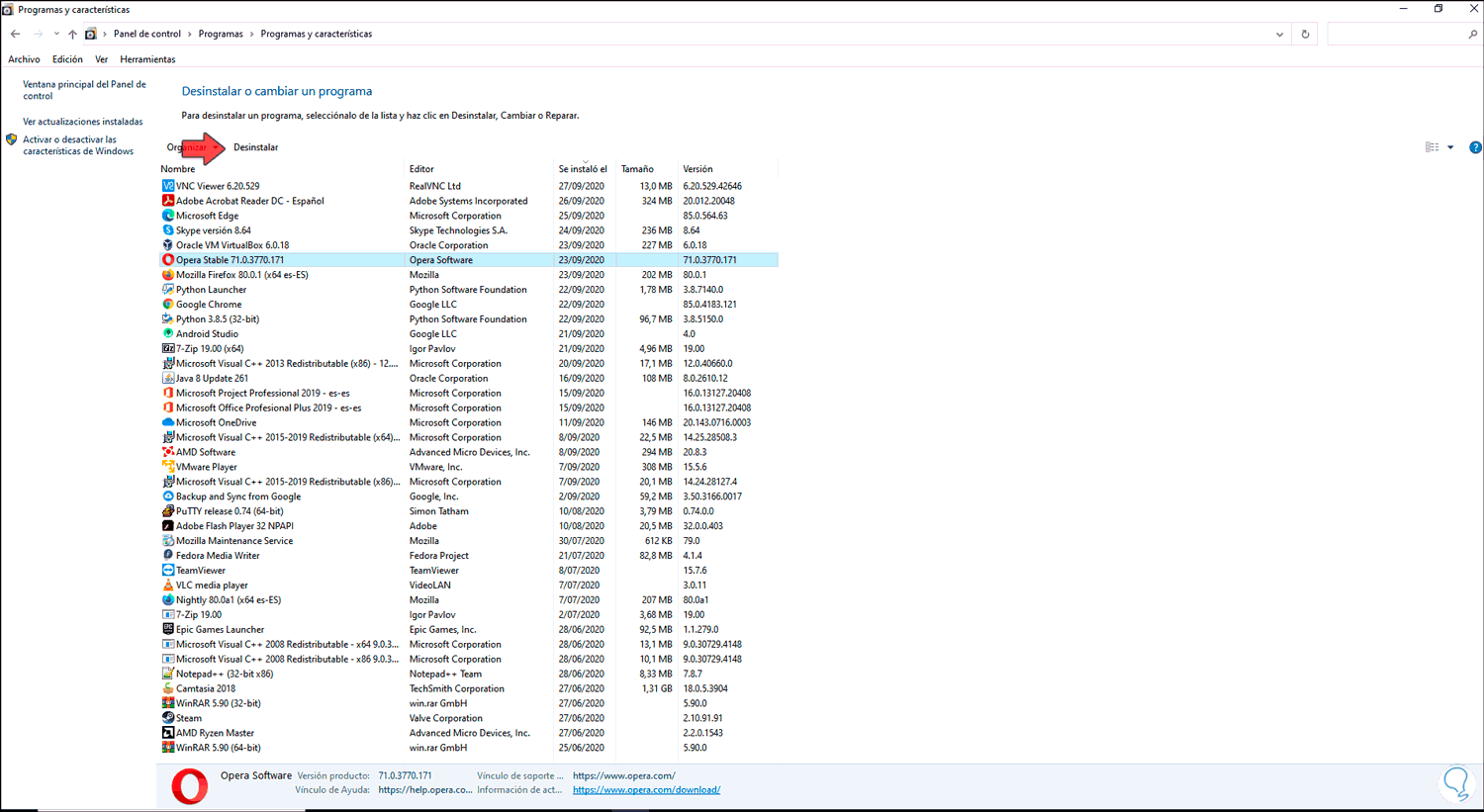Image resolution: width=1484 pixels, height=812 pixels.
Task: Click the Epic Games Launcher icon
Action: tap(168, 629)
